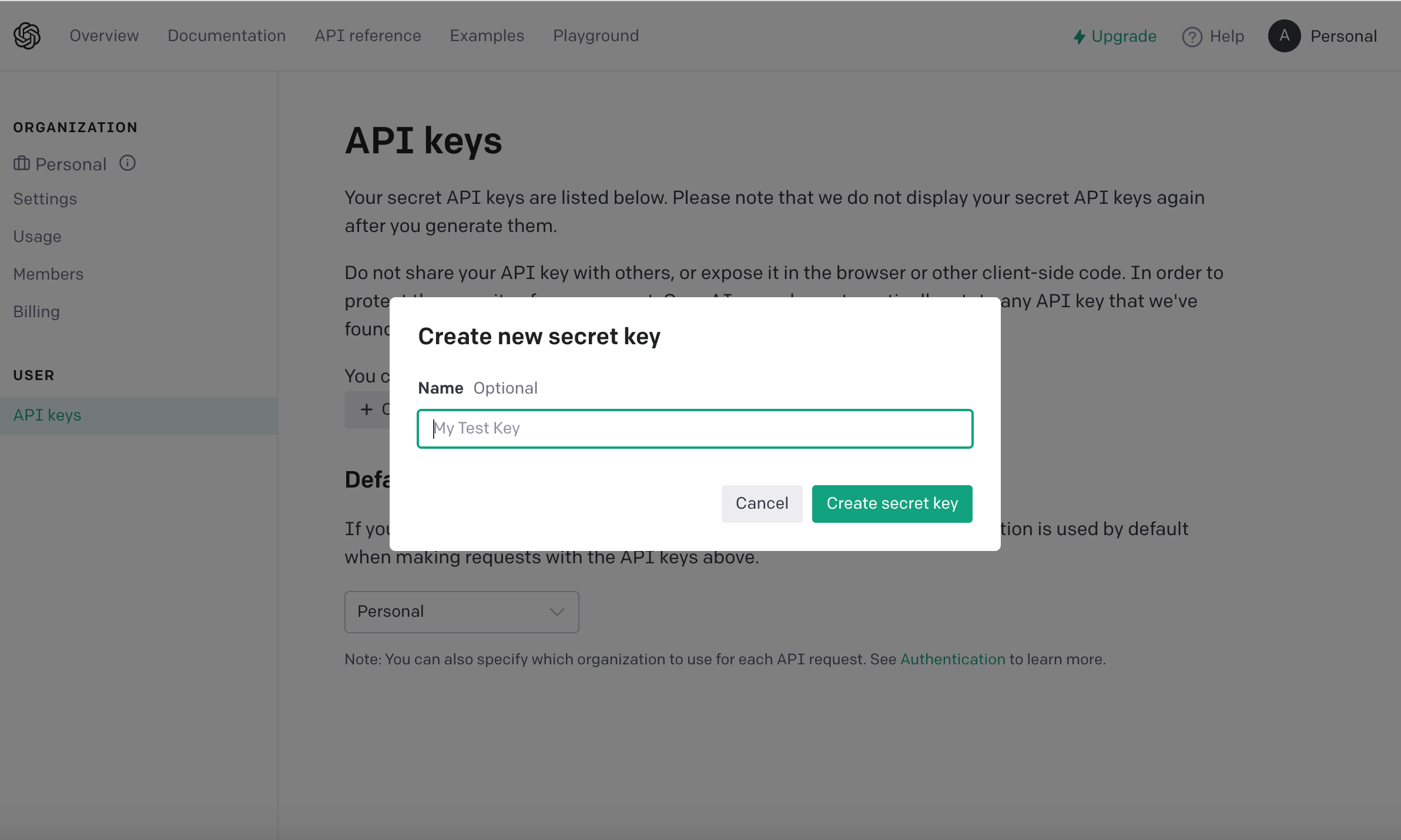Select Settings in the sidebar
The image size is (1401, 840).
[45, 199]
